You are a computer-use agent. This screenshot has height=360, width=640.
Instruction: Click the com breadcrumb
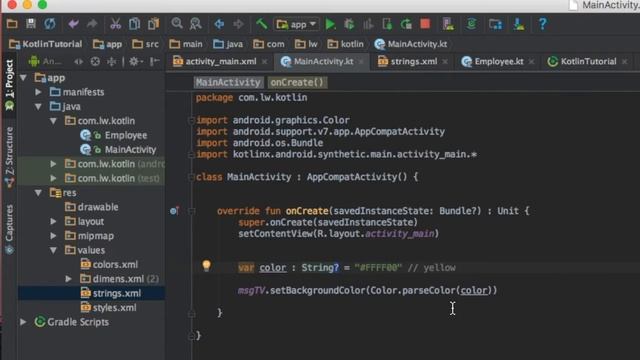[x=269, y=44]
